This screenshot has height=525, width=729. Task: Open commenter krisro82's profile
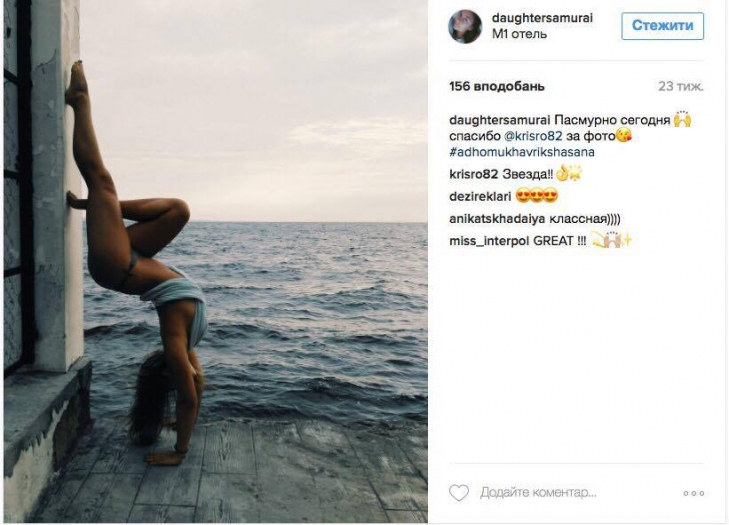473,174
